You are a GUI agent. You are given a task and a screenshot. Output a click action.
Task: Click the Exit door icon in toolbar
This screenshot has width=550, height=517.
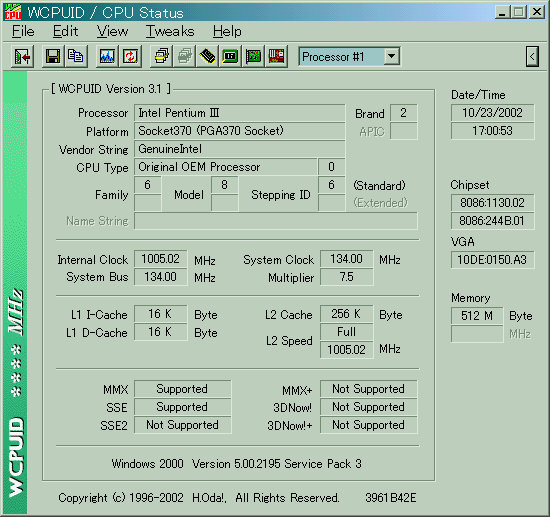point(22,56)
